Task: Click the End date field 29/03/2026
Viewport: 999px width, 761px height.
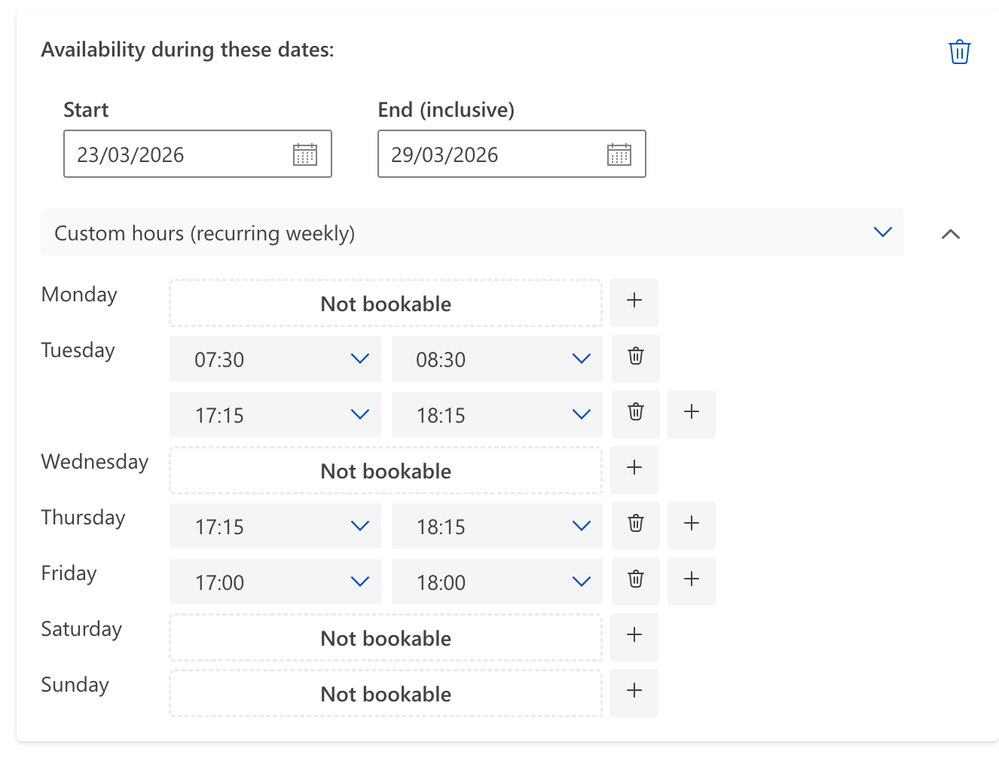Action: pyautogui.click(x=490, y=155)
